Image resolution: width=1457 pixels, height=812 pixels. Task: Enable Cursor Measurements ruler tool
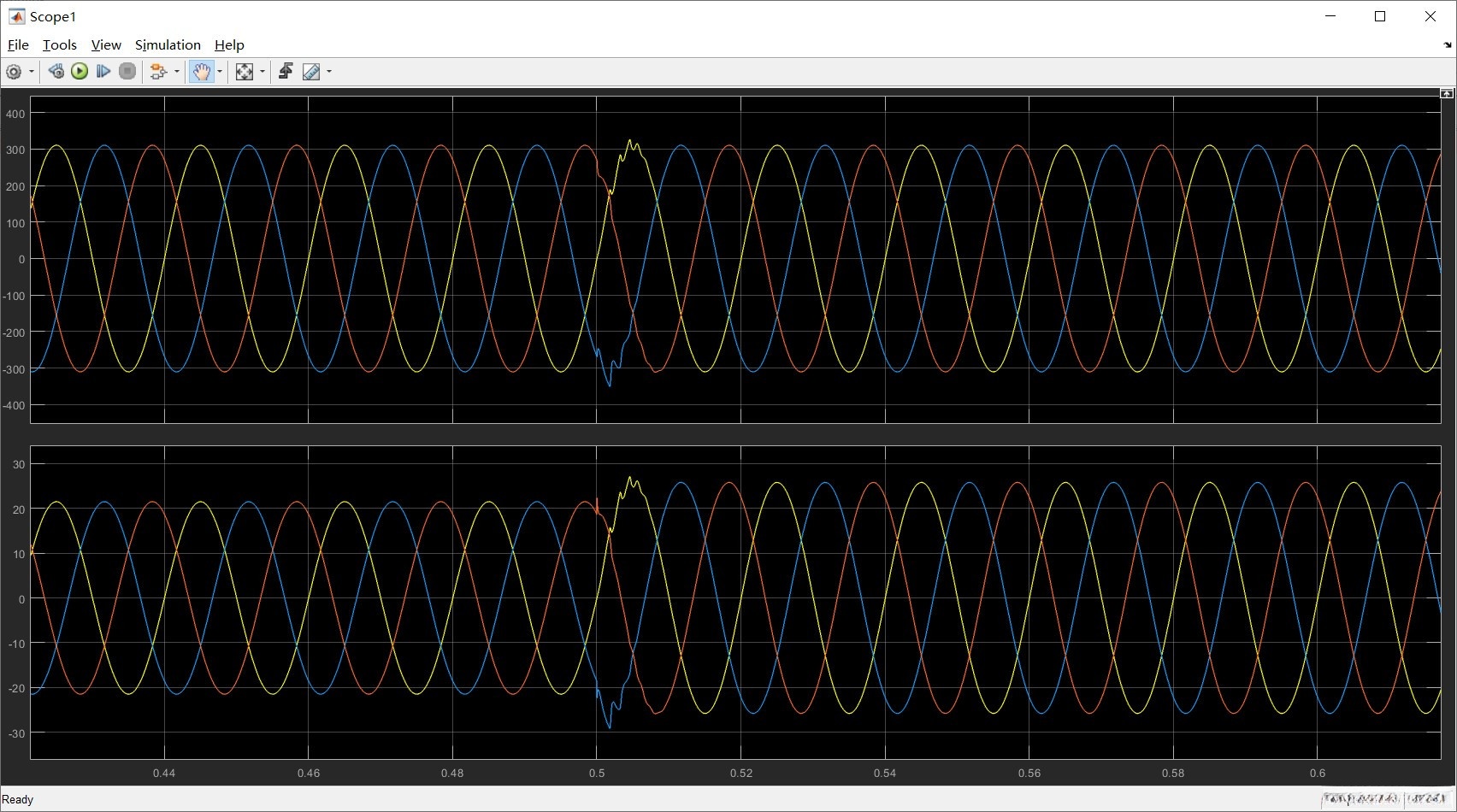[x=311, y=72]
